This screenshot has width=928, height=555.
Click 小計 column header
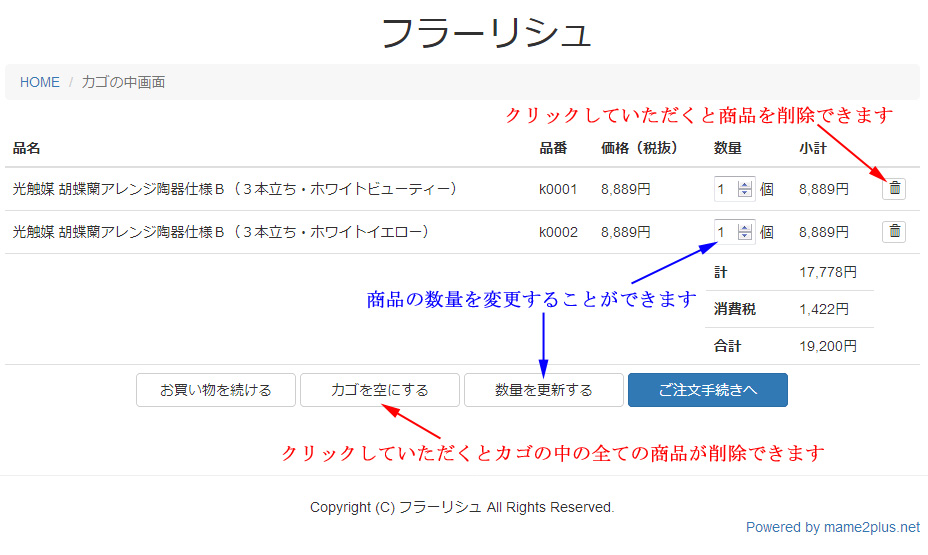click(x=813, y=149)
